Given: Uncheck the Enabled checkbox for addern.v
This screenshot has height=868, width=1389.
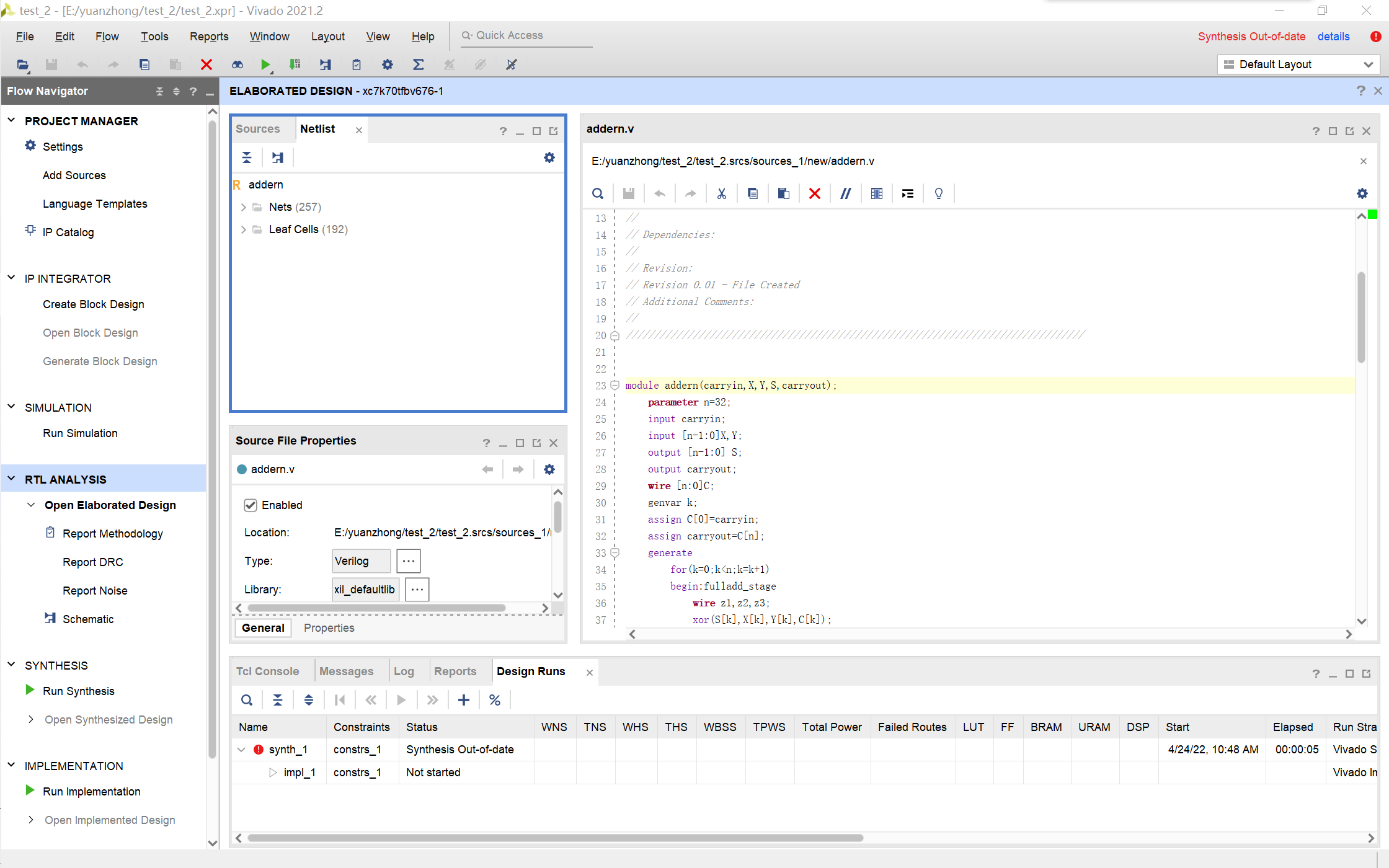Looking at the screenshot, I should (x=251, y=505).
